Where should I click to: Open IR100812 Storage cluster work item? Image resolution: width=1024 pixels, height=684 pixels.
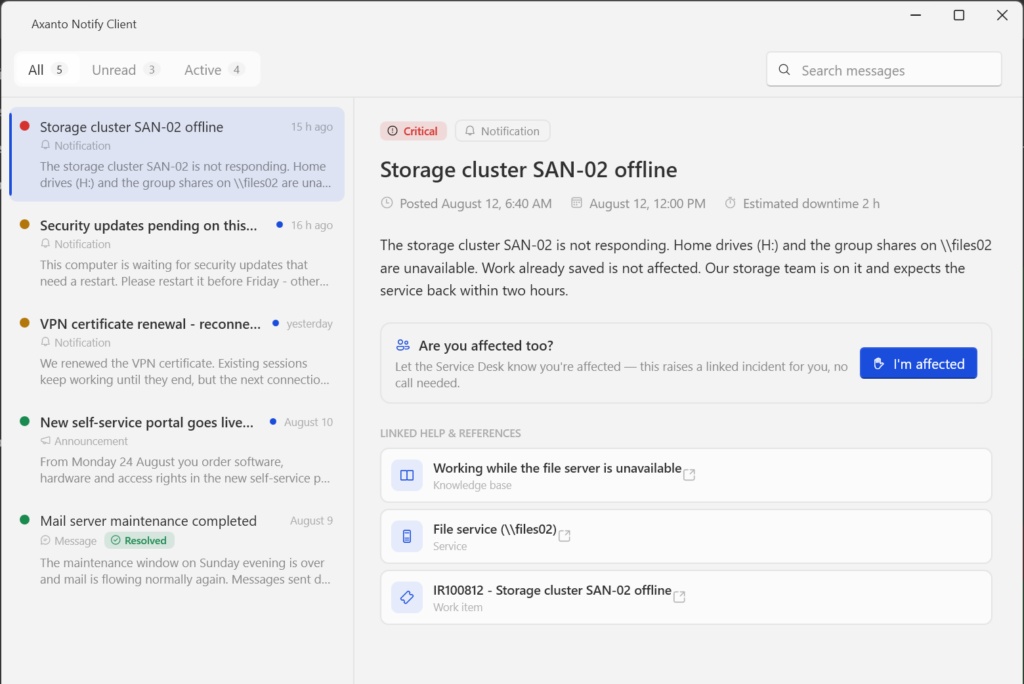(686, 597)
